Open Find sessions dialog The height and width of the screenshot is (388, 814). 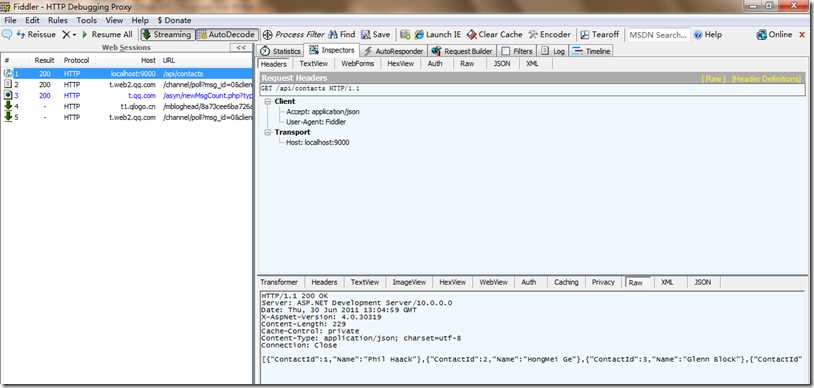342,35
